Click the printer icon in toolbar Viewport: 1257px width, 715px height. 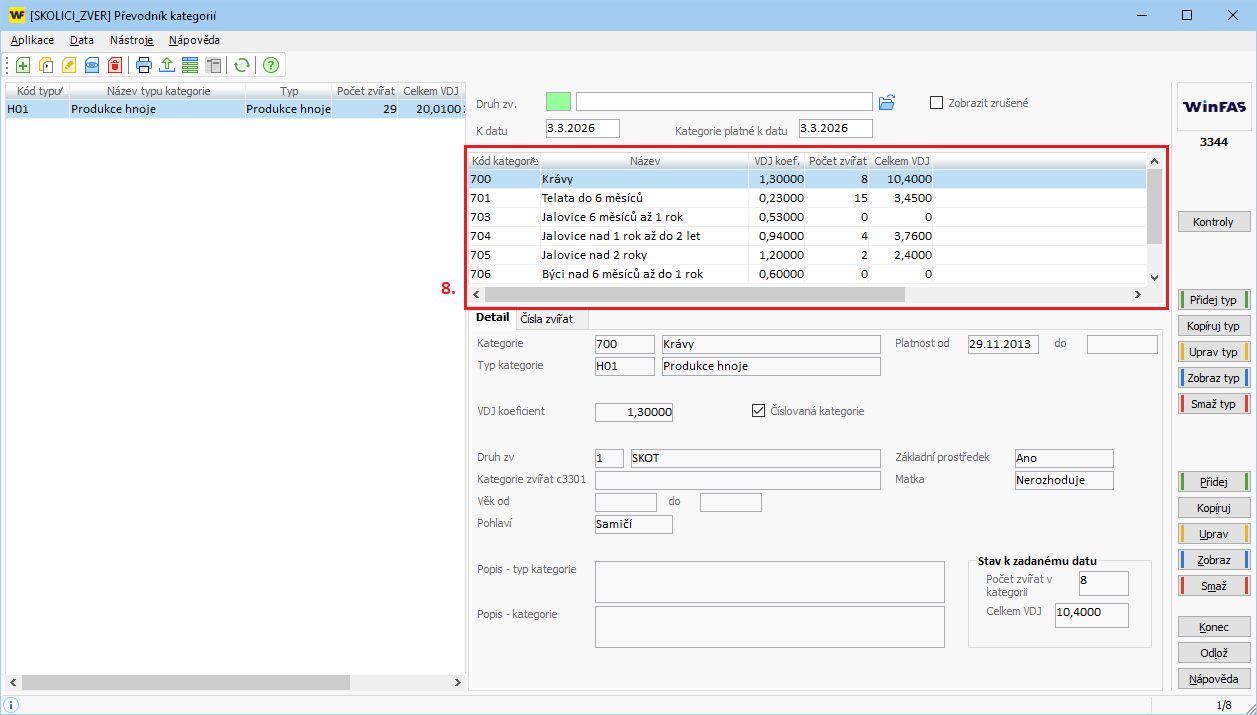(144, 66)
